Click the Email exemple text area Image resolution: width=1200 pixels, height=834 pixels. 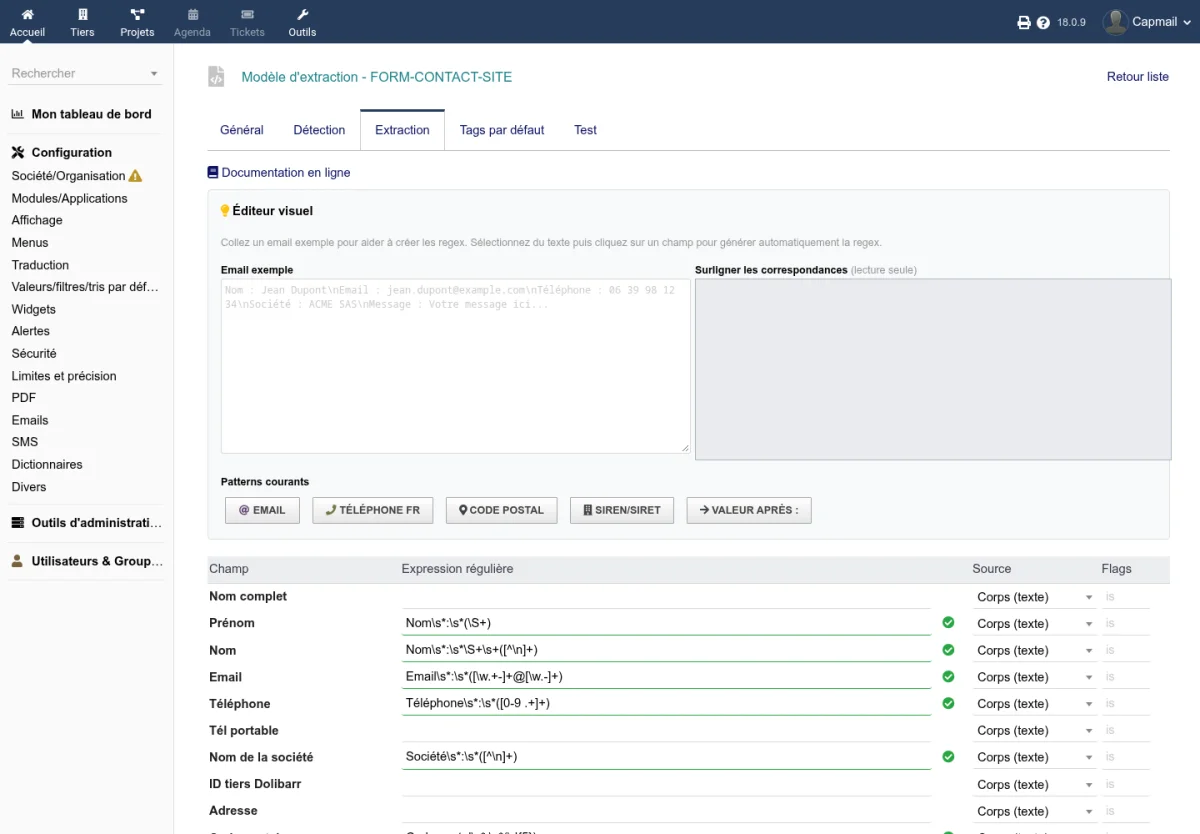pos(455,366)
